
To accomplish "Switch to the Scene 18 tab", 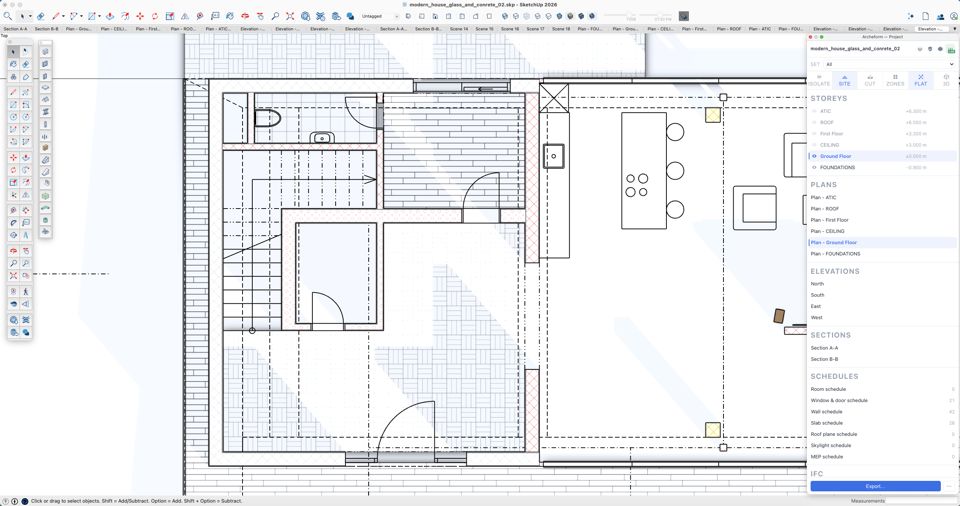I will [x=561, y=29].
